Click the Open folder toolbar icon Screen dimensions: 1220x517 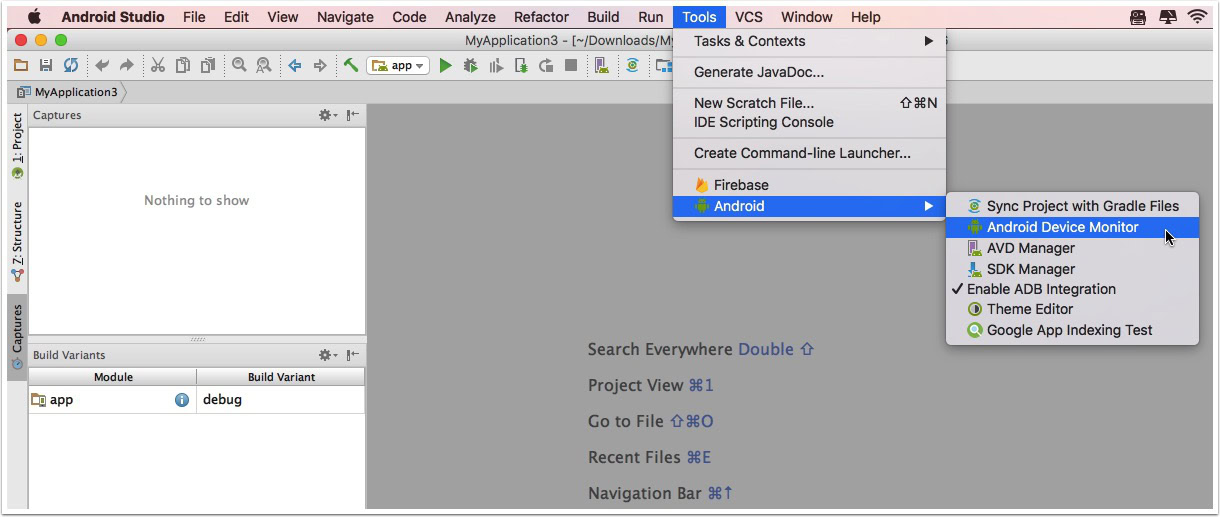[x=21, y=65]
